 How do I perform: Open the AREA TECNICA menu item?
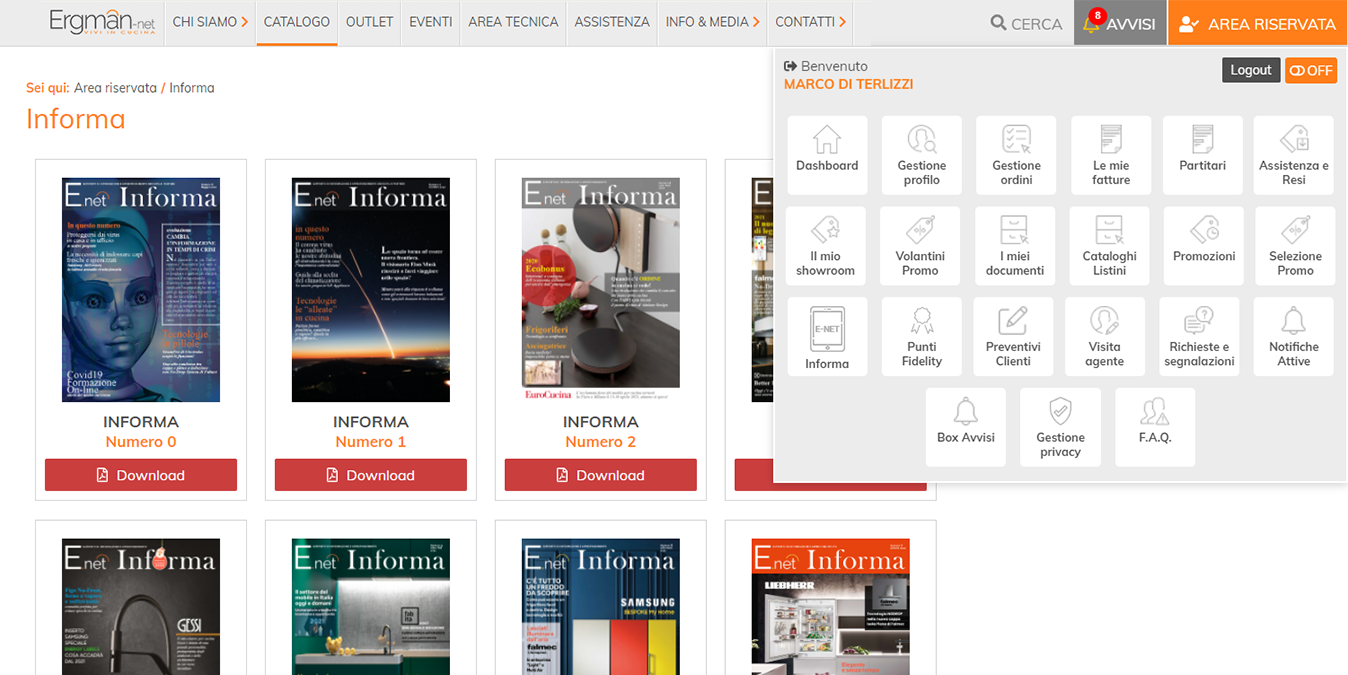pos(513,22)
